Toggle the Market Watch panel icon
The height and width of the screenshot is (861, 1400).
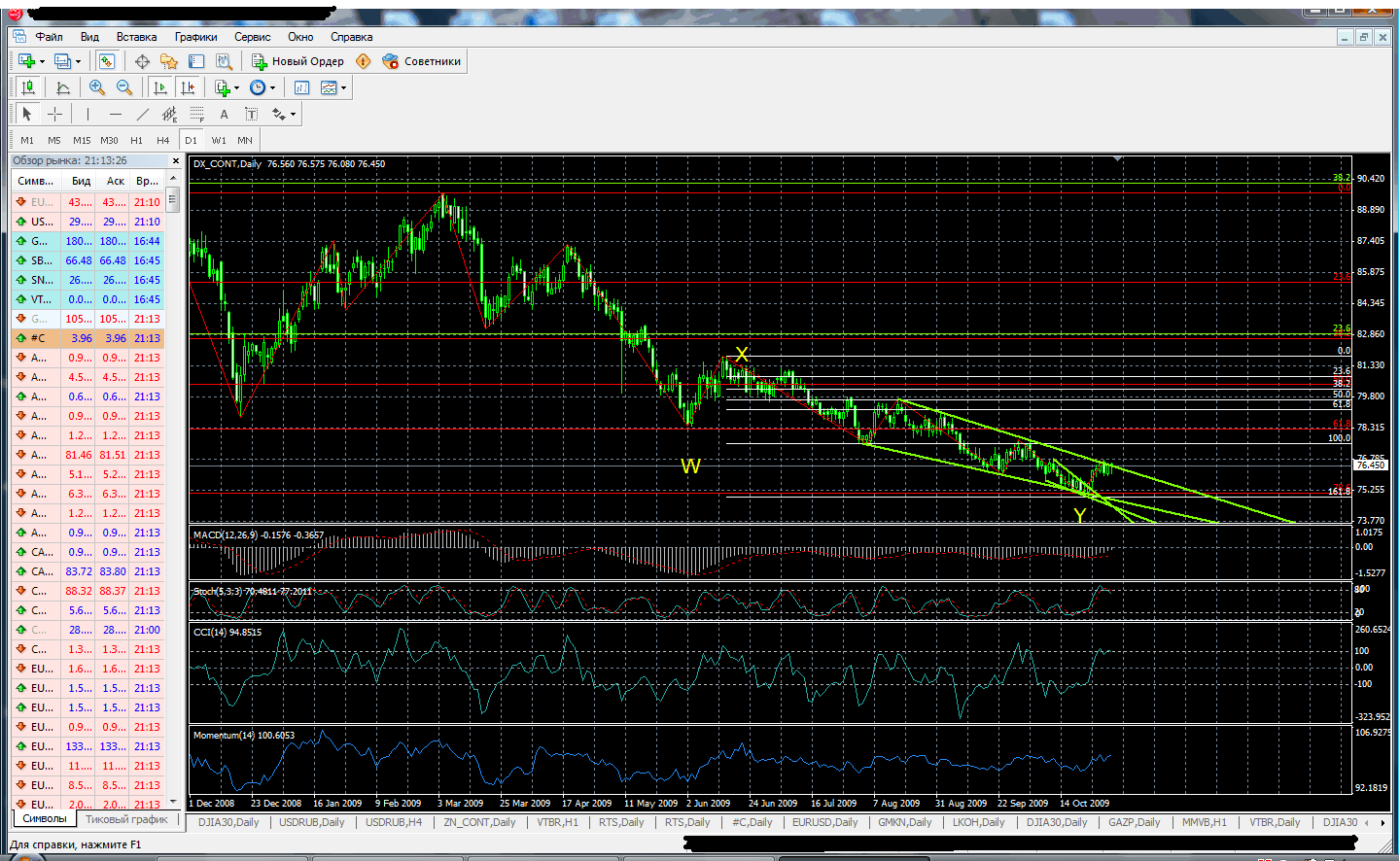(x=107, y=61)
